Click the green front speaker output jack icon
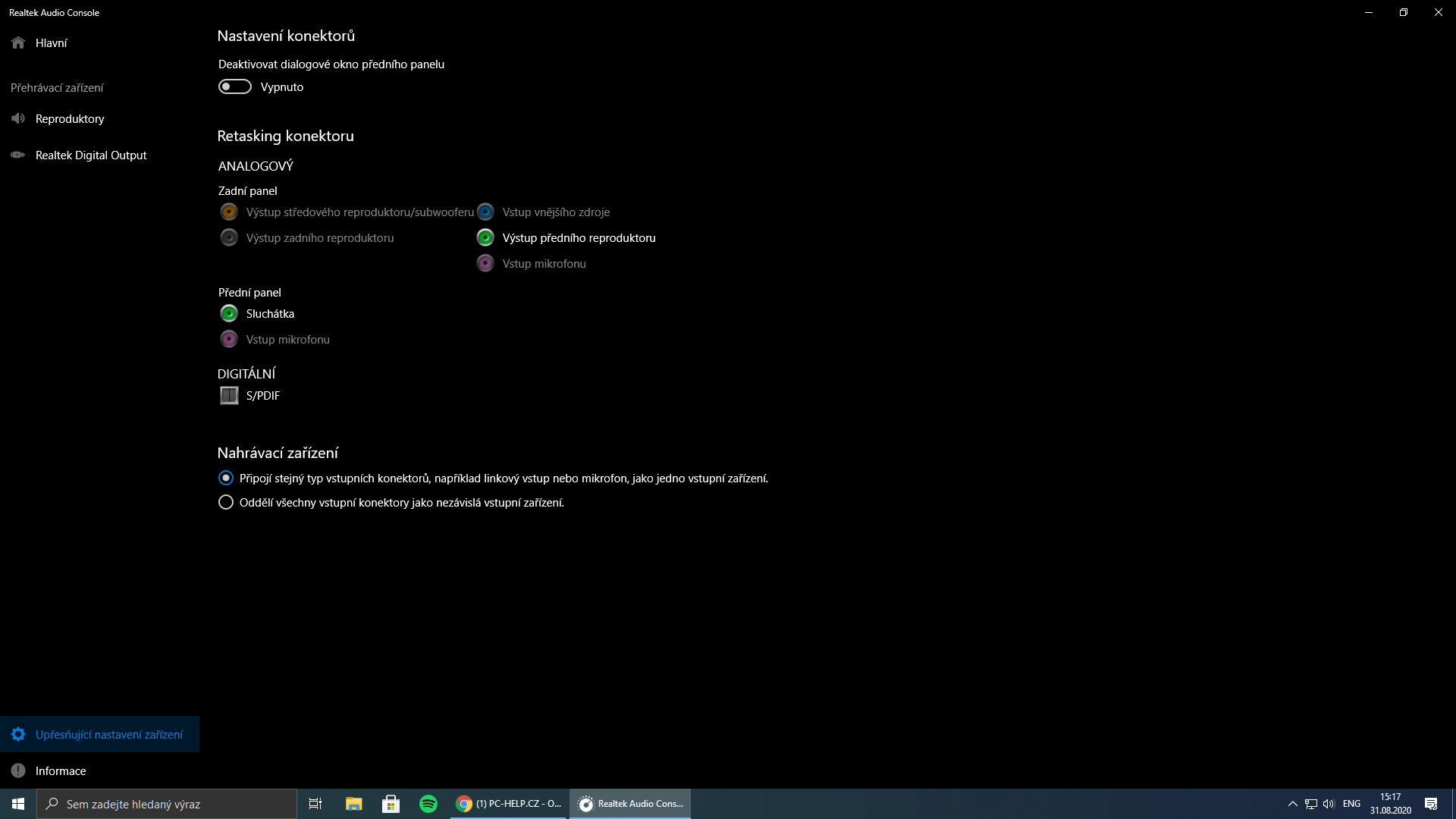1456x819 pixels. click(485, 237)
